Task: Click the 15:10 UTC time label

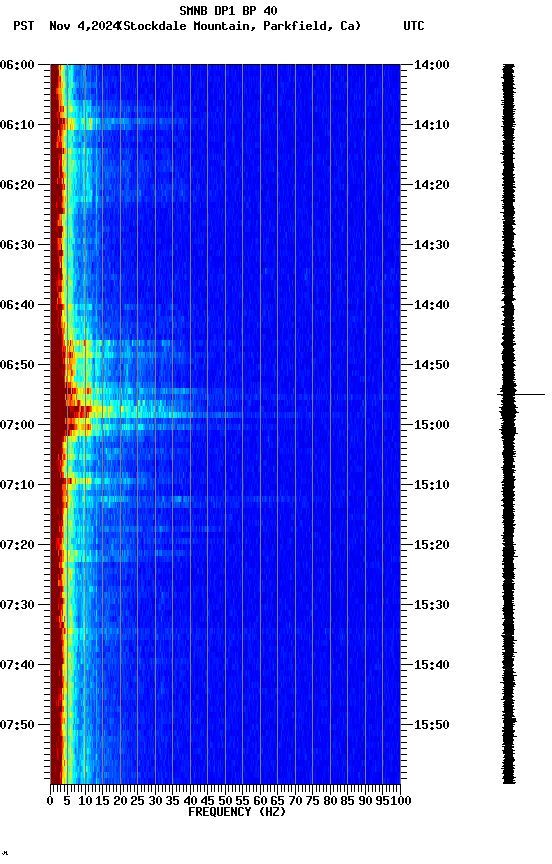Action: (x=432, y=485)
